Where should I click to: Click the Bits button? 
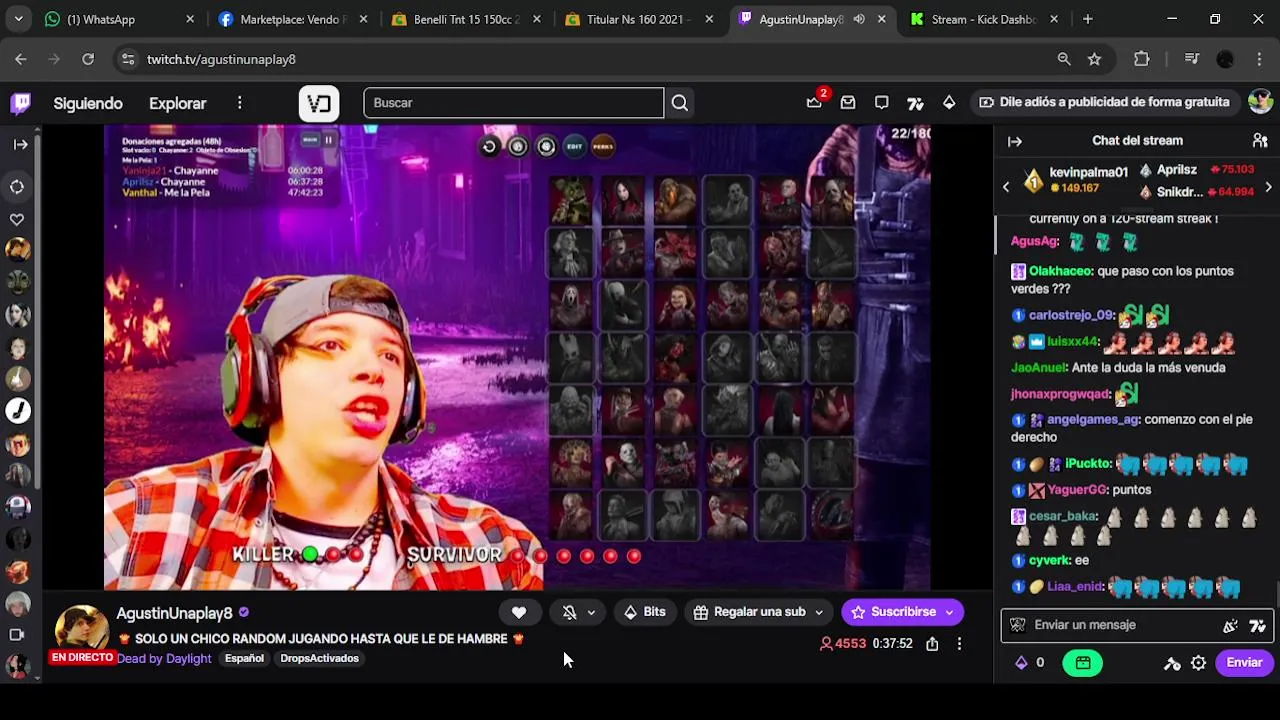click(x=644, y=612)
